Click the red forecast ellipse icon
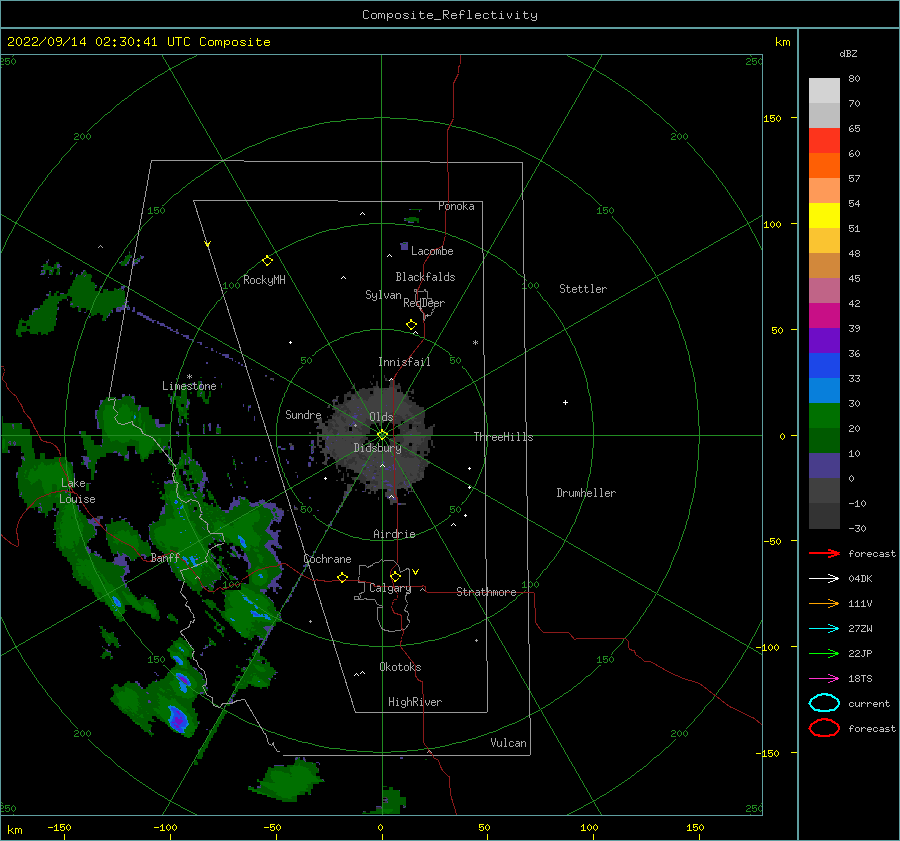Image resolution: width=900 pixels, height=841 pixels. [x=824, y=728]
